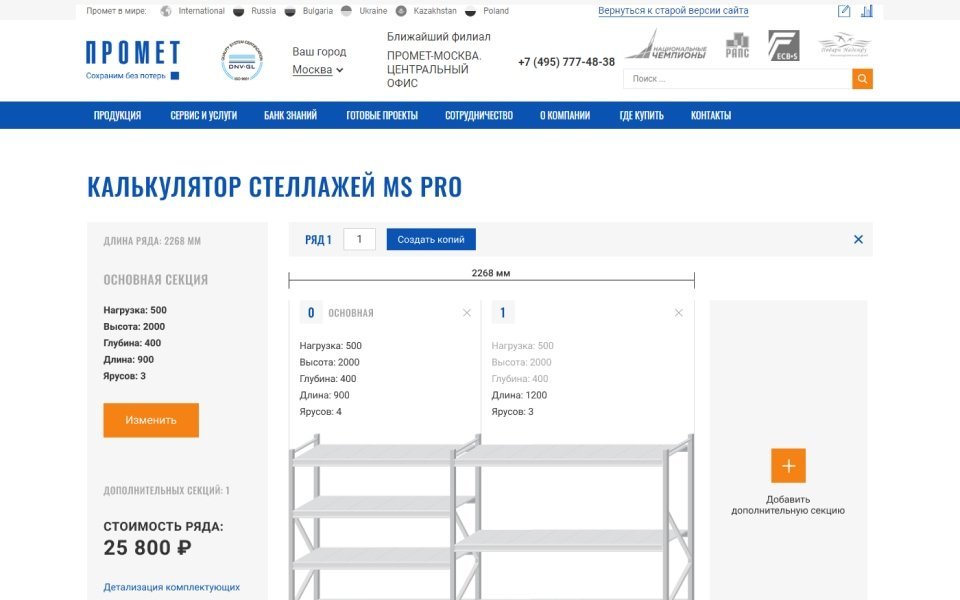Click the bar chart compare icon
Viewport: 960px width, 600px height.
tap(866, 10)
